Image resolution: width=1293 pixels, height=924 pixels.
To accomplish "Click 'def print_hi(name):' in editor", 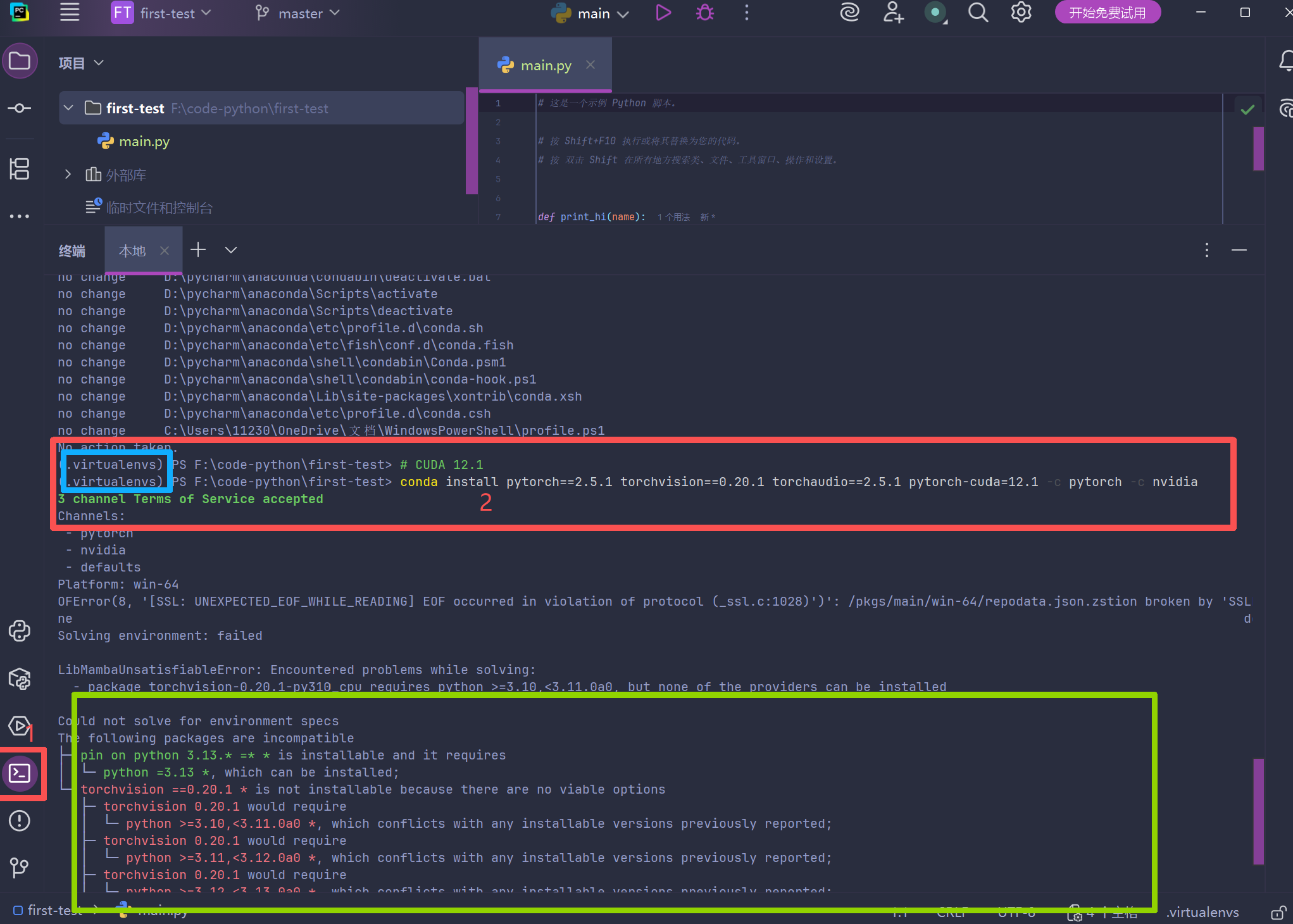I will (591, 217).
